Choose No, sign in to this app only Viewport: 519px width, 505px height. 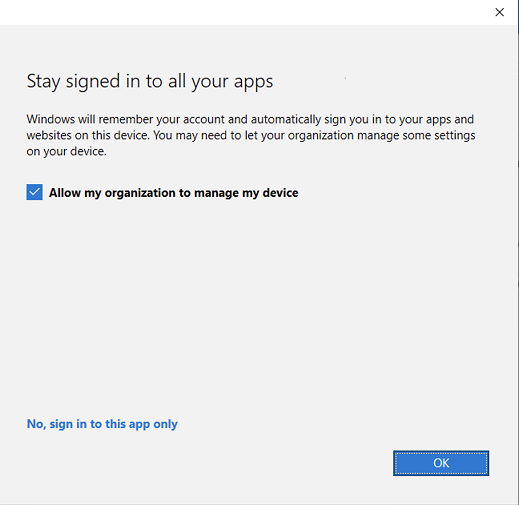tap(102, 424)
